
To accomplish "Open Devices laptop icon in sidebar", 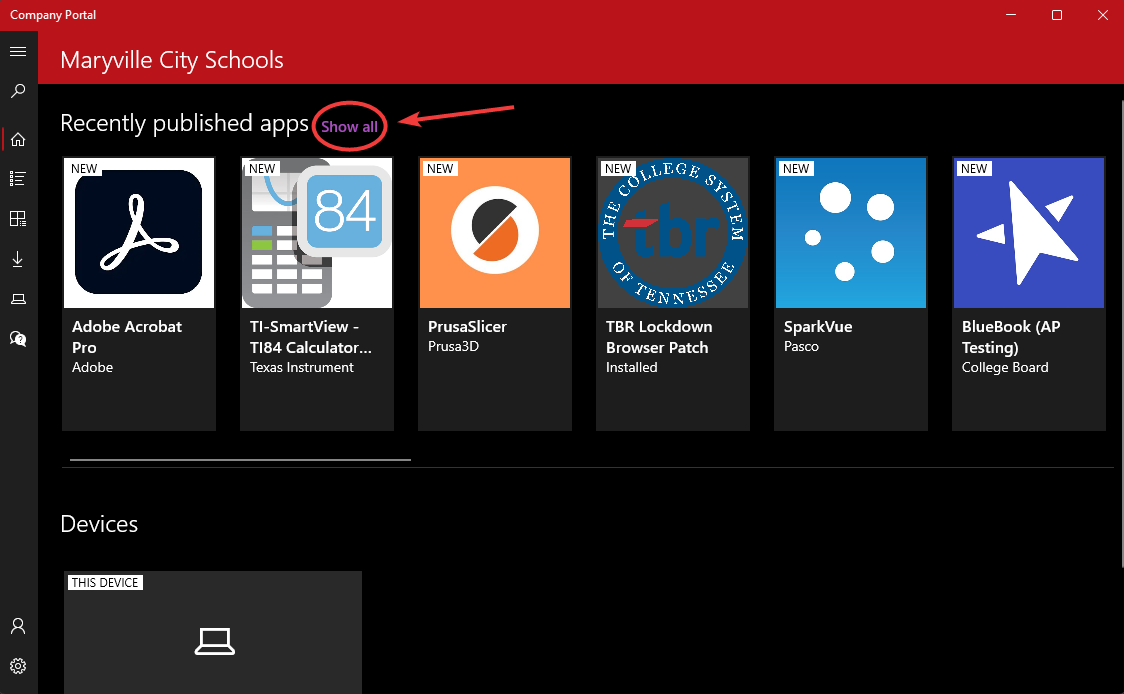I will point(18,299).
